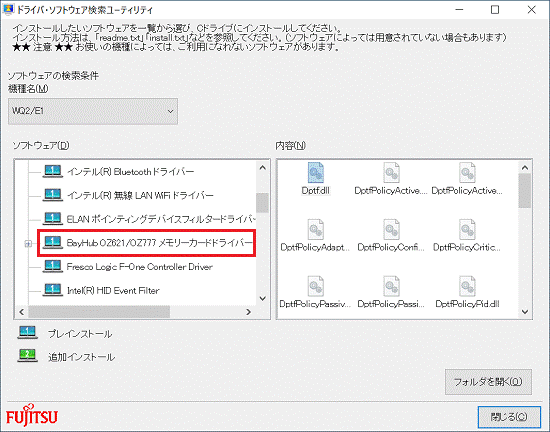Select the second DptfPolicyActive file icon
The image size is (550, 432).
click(x=467, y=173)
